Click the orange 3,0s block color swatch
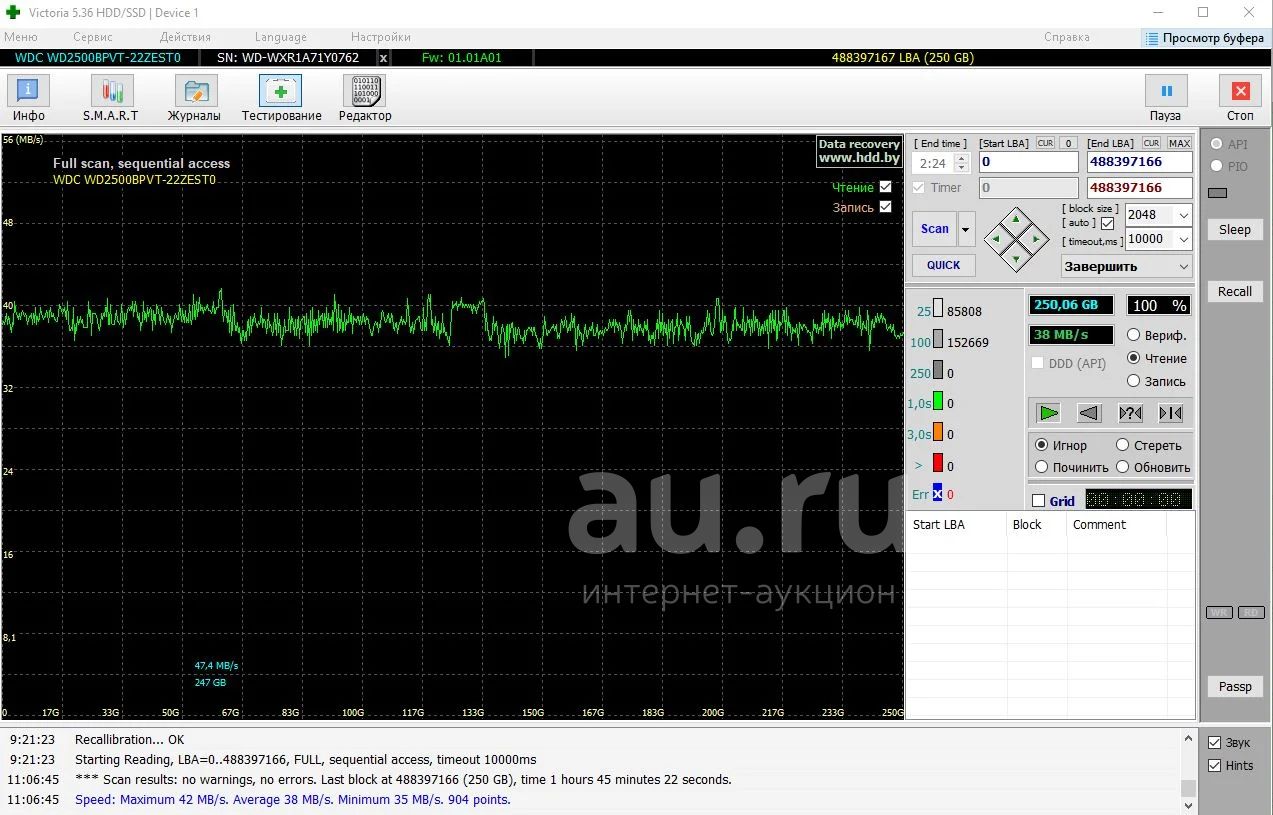The height and width of the screenshot is (815, 1273). coord(938,434)
